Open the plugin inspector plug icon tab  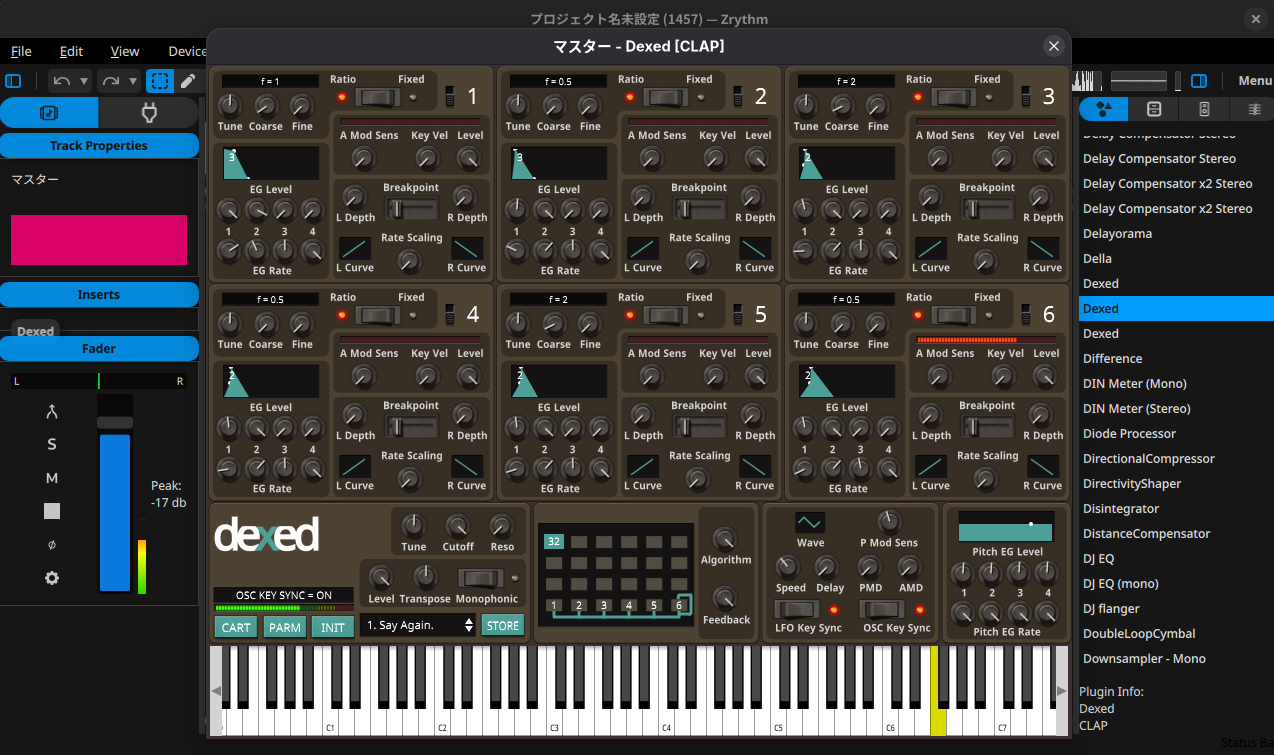click(x=149, y=113)
